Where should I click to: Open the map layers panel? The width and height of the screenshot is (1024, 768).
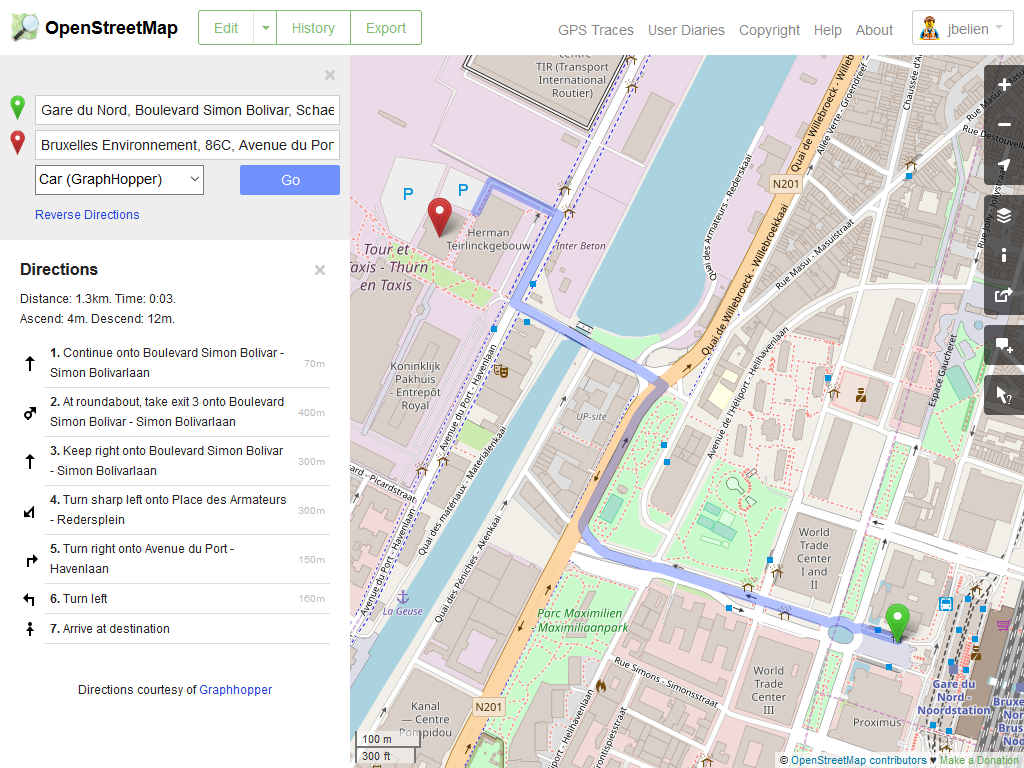pos(1004,215)
